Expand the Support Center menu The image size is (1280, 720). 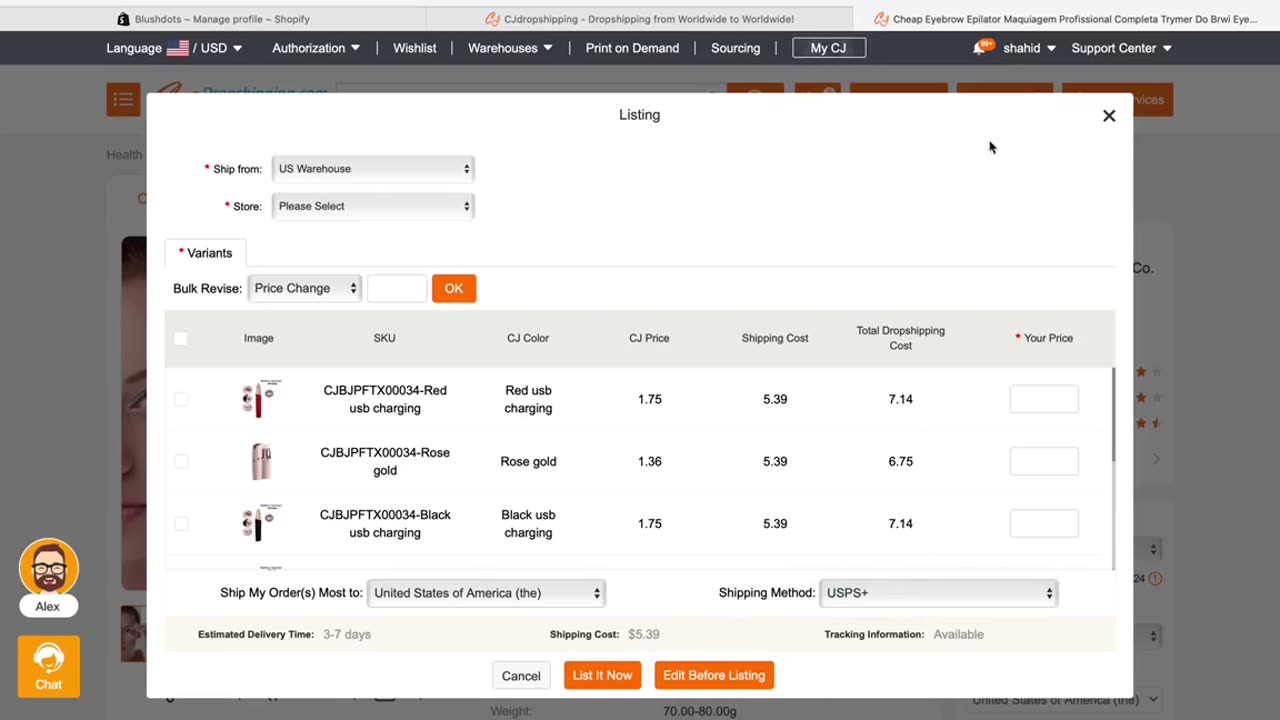(x=1121, y=48)
